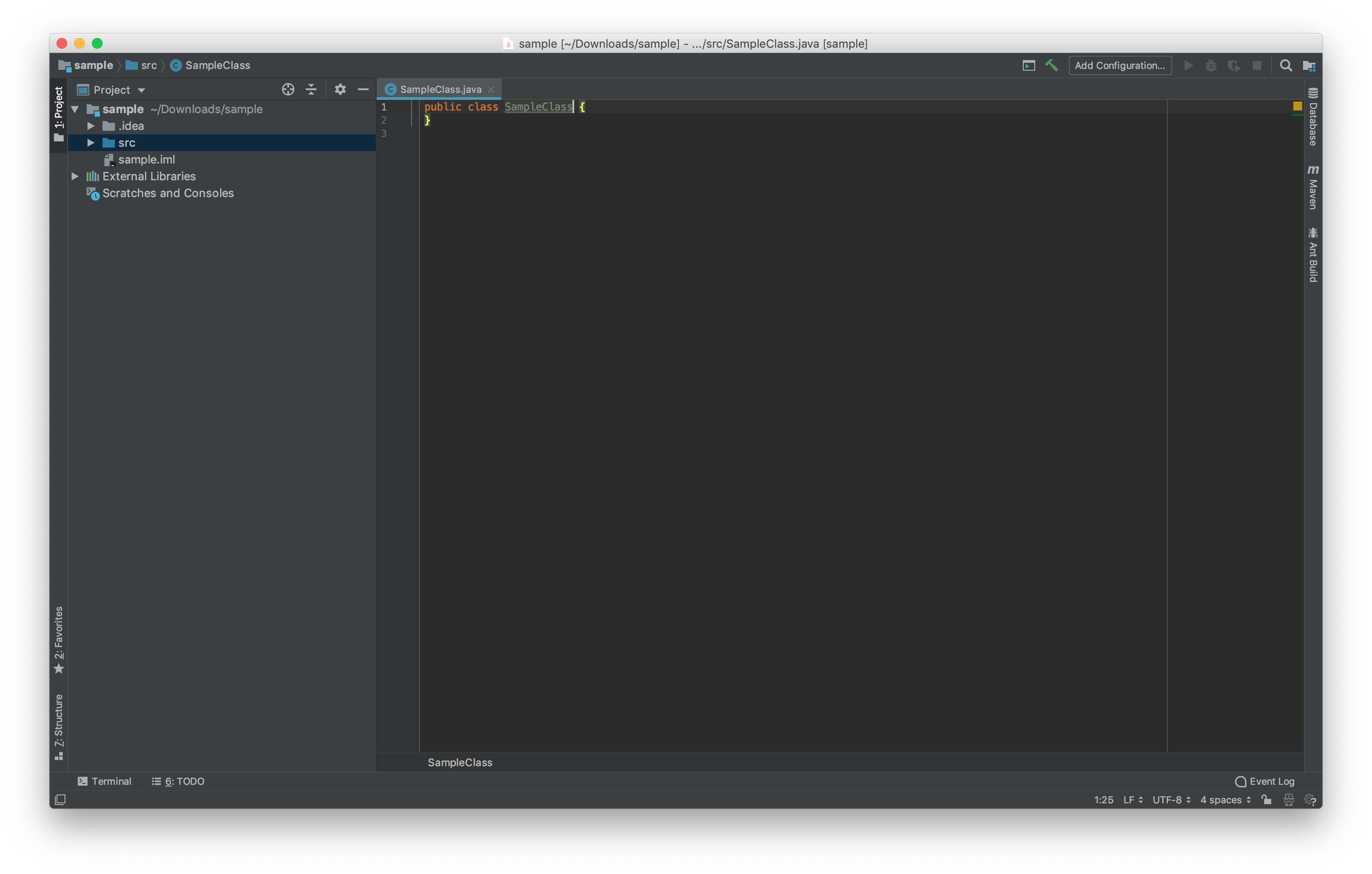Click the inspector hector icon in status bar

(1288, 800)
